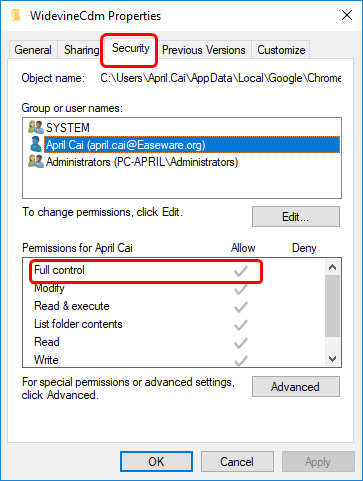Click the SYSTEM group users icon
363x481 pixels.
tap(36, 127)
